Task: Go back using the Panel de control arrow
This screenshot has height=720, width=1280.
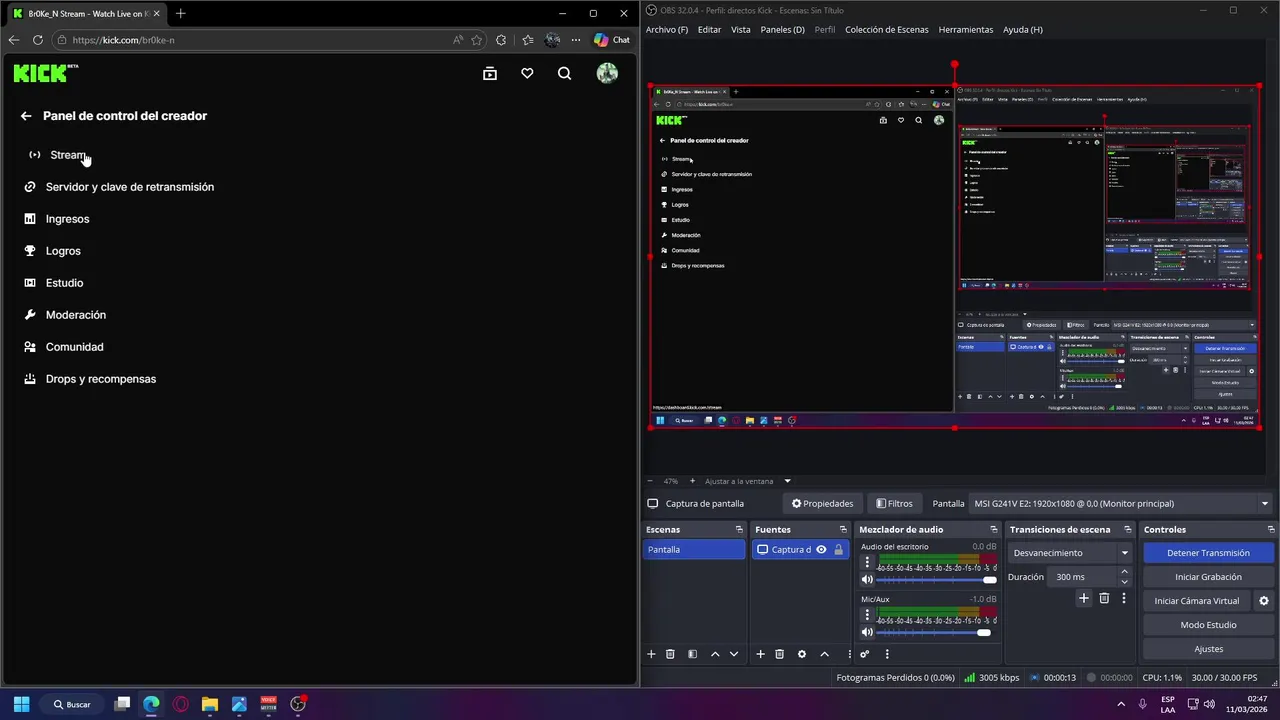Action: coord(26,116)
